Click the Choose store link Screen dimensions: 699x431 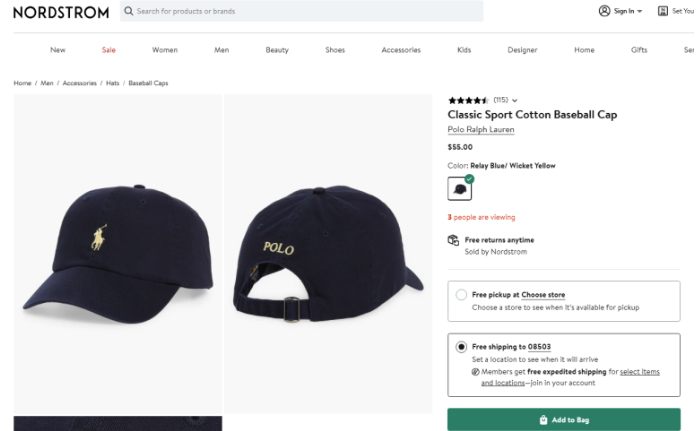pos(543,295)
